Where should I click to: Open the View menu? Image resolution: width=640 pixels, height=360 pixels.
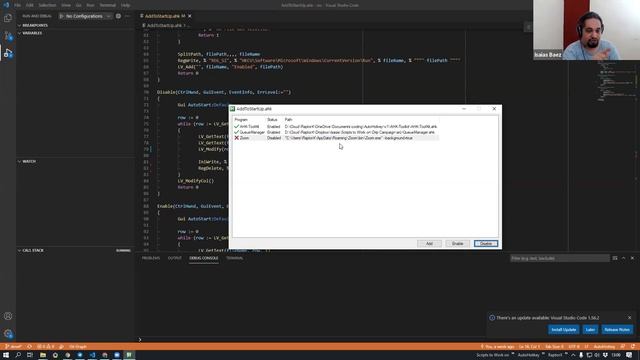[66, 5]
